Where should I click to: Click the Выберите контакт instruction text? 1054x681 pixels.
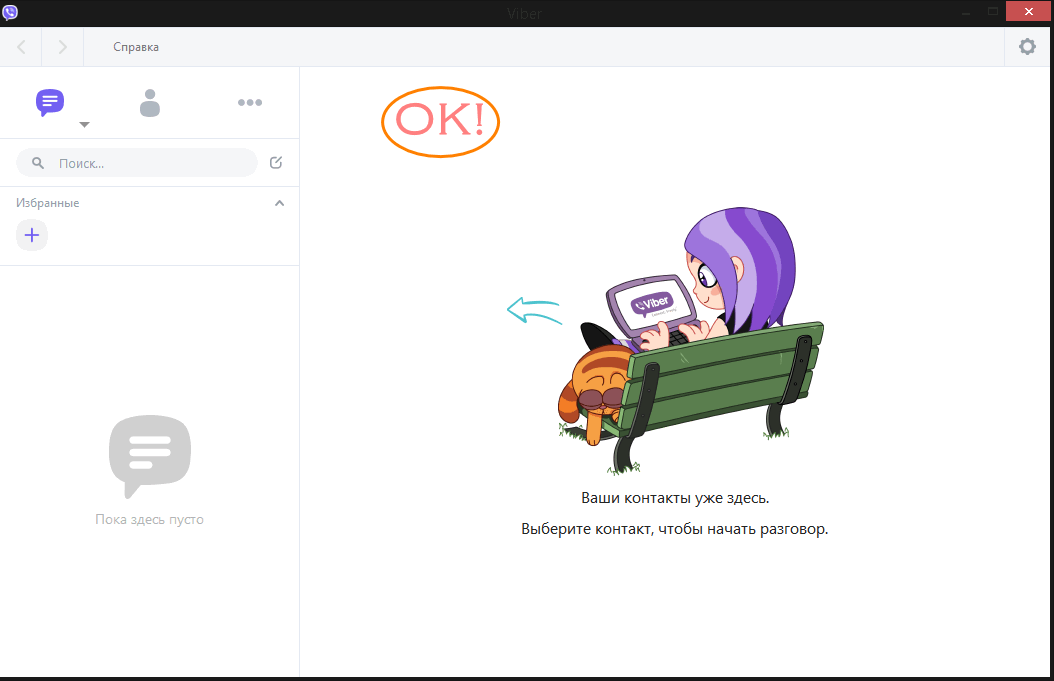click(674, 529)
